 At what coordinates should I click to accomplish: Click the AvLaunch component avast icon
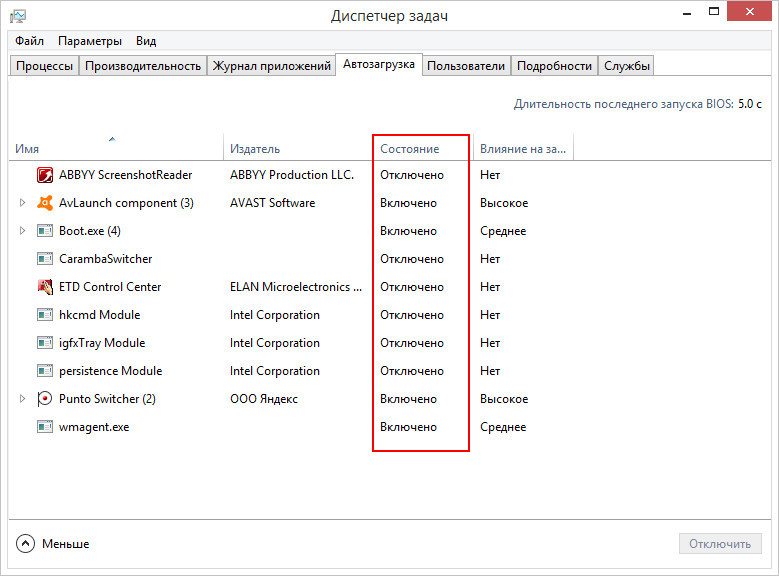[x=45, y=203]
